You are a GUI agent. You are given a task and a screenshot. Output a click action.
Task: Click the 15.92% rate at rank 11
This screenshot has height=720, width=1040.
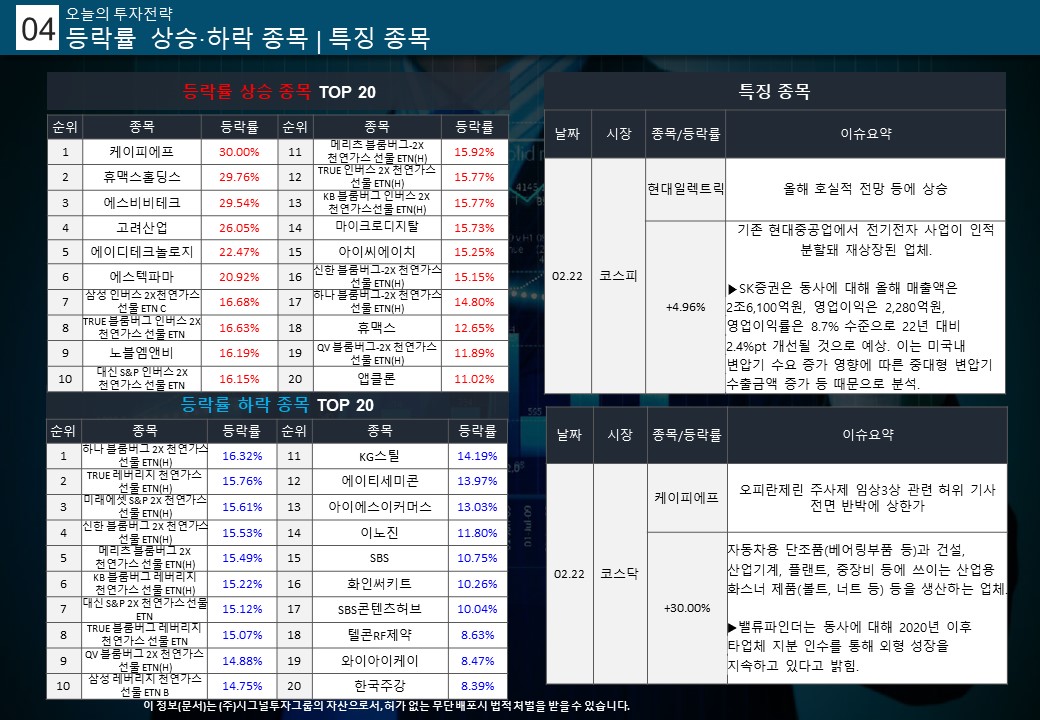click(474, 152)
